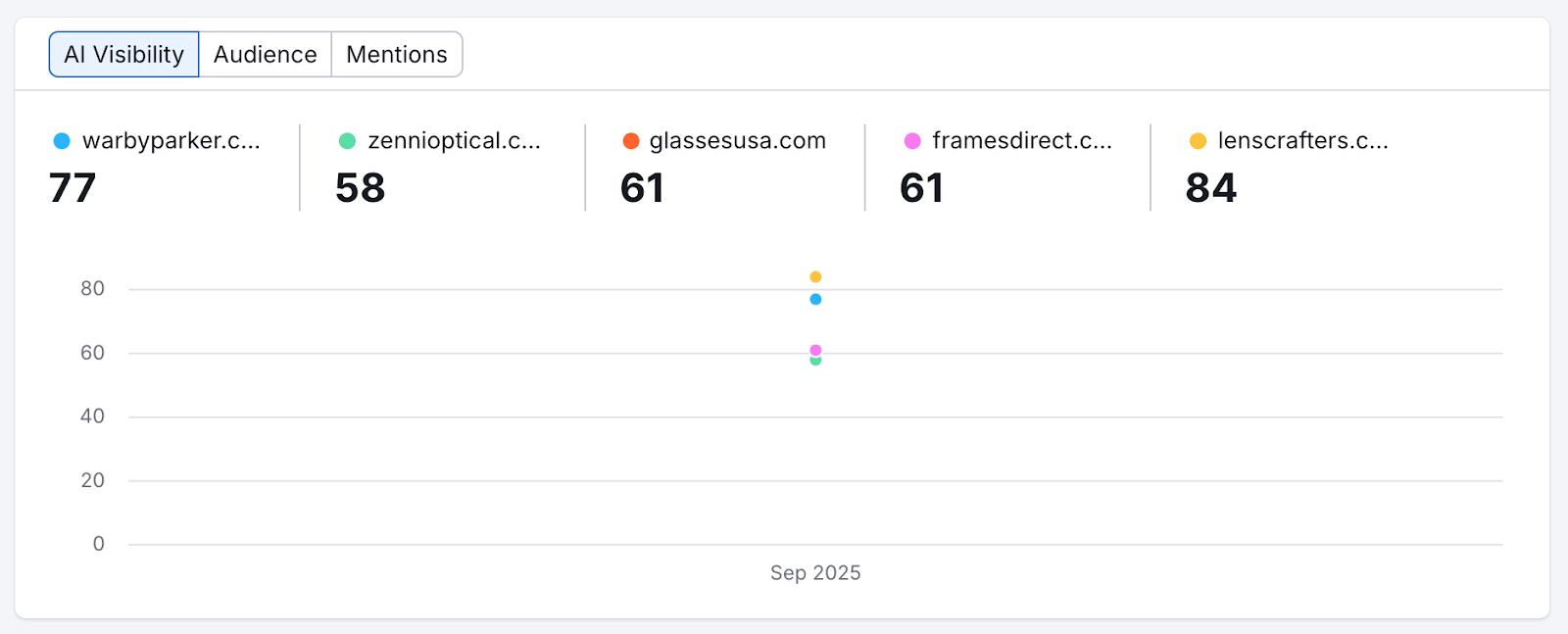This screenshot has height=634, width=1568.
Task: Select the blue data point on the chart
Action: [x=814, y=299]
